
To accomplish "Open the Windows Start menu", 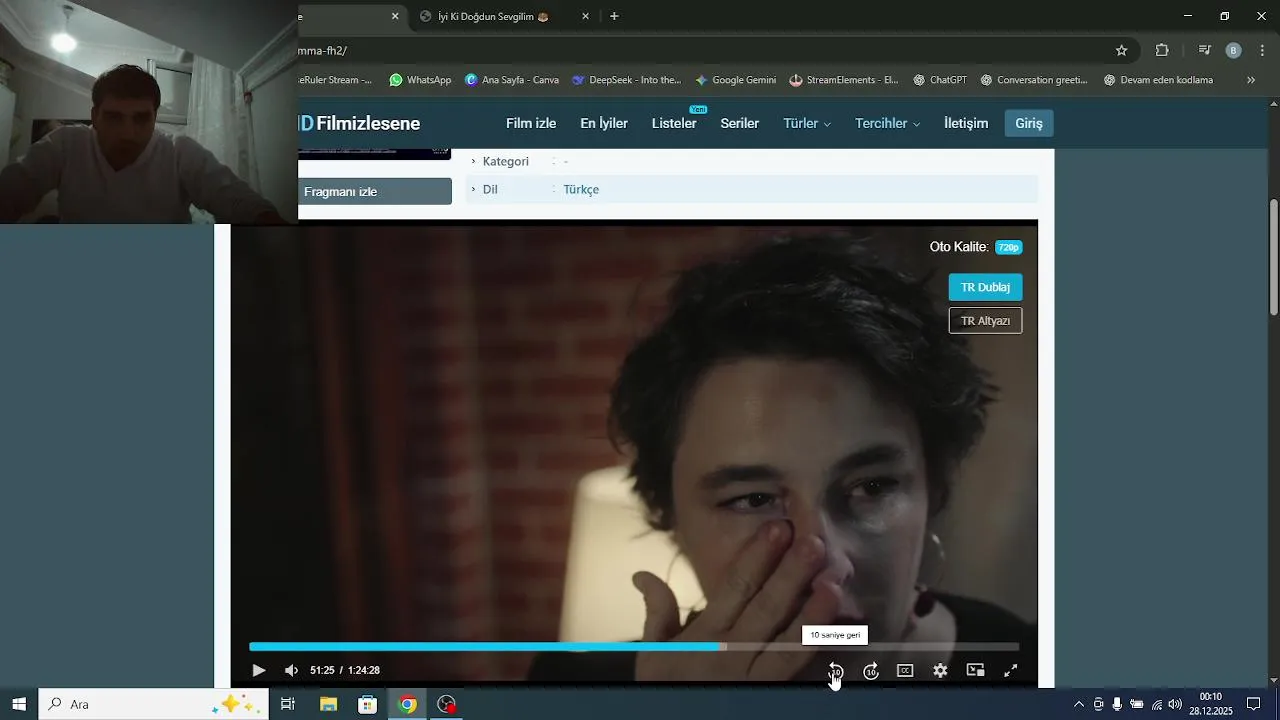I will click(x=18, y=704).
